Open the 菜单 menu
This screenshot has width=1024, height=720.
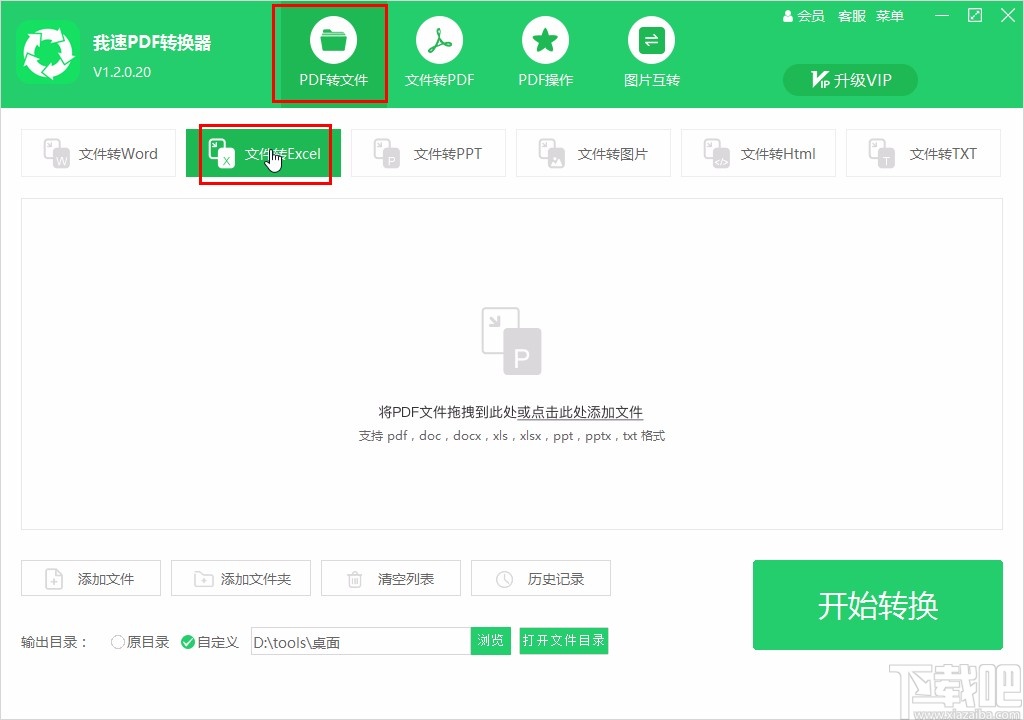click(889, 16)
